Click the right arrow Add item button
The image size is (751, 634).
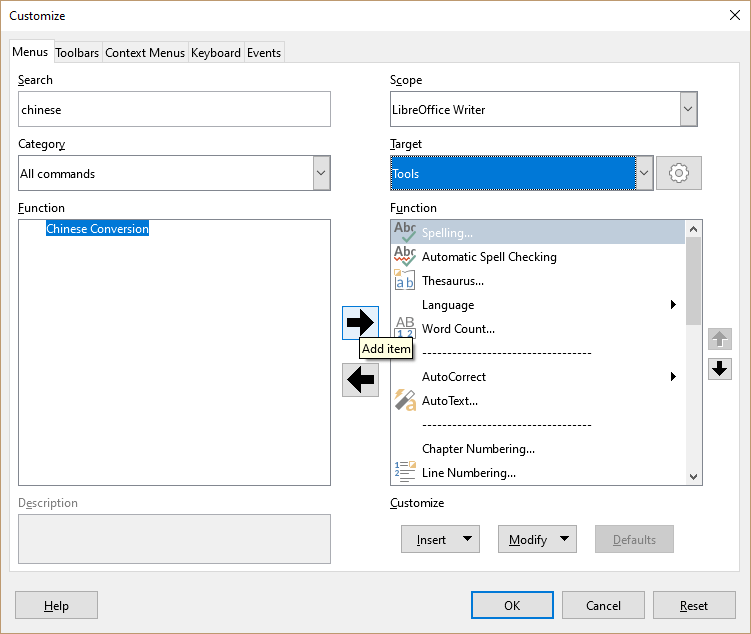pyautogui.click(x=360, y=323)
